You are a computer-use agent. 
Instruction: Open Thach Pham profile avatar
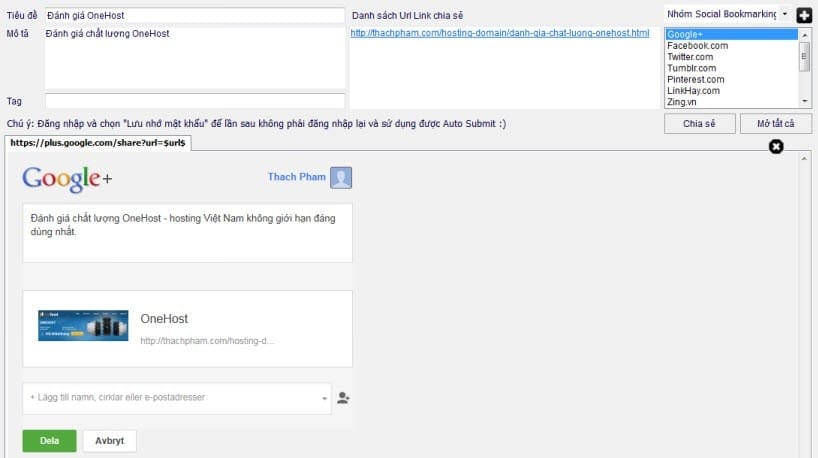pyautogui.click(x=341, y=177)
